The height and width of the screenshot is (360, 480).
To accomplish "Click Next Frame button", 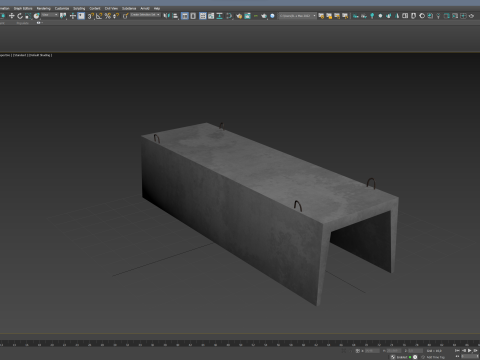I will click(x=476, y=351).
